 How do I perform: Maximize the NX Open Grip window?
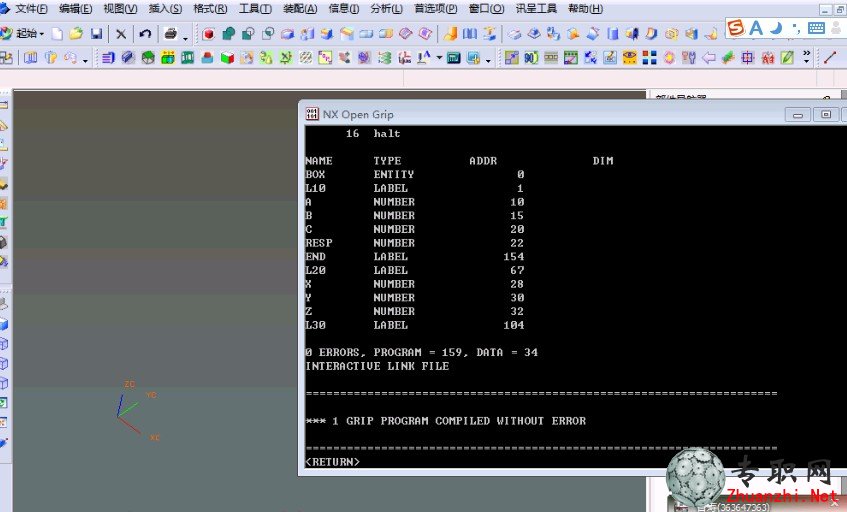tap(826, 114)
